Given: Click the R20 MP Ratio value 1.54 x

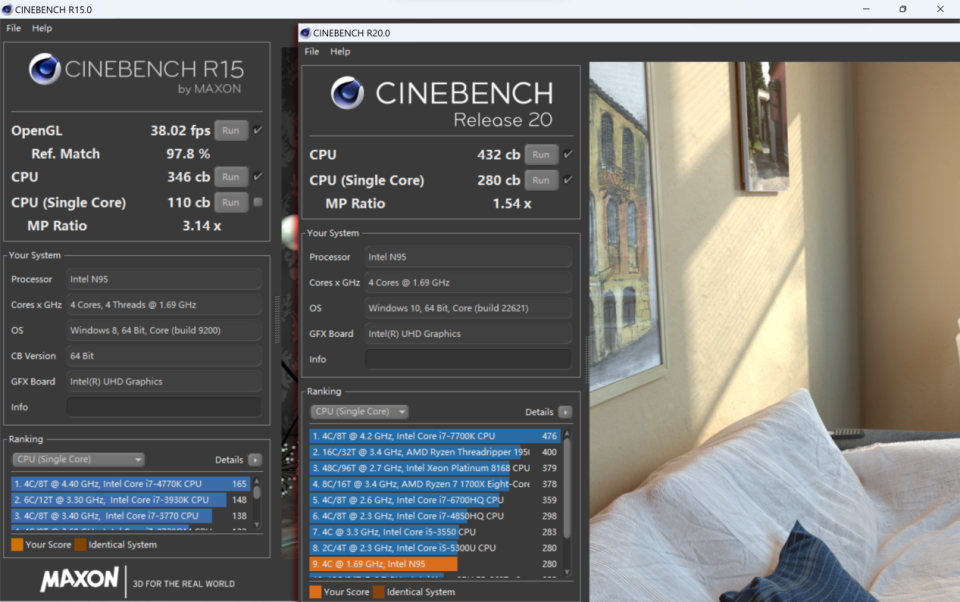Looking at the screenshot, I should (x=512, y=204).
